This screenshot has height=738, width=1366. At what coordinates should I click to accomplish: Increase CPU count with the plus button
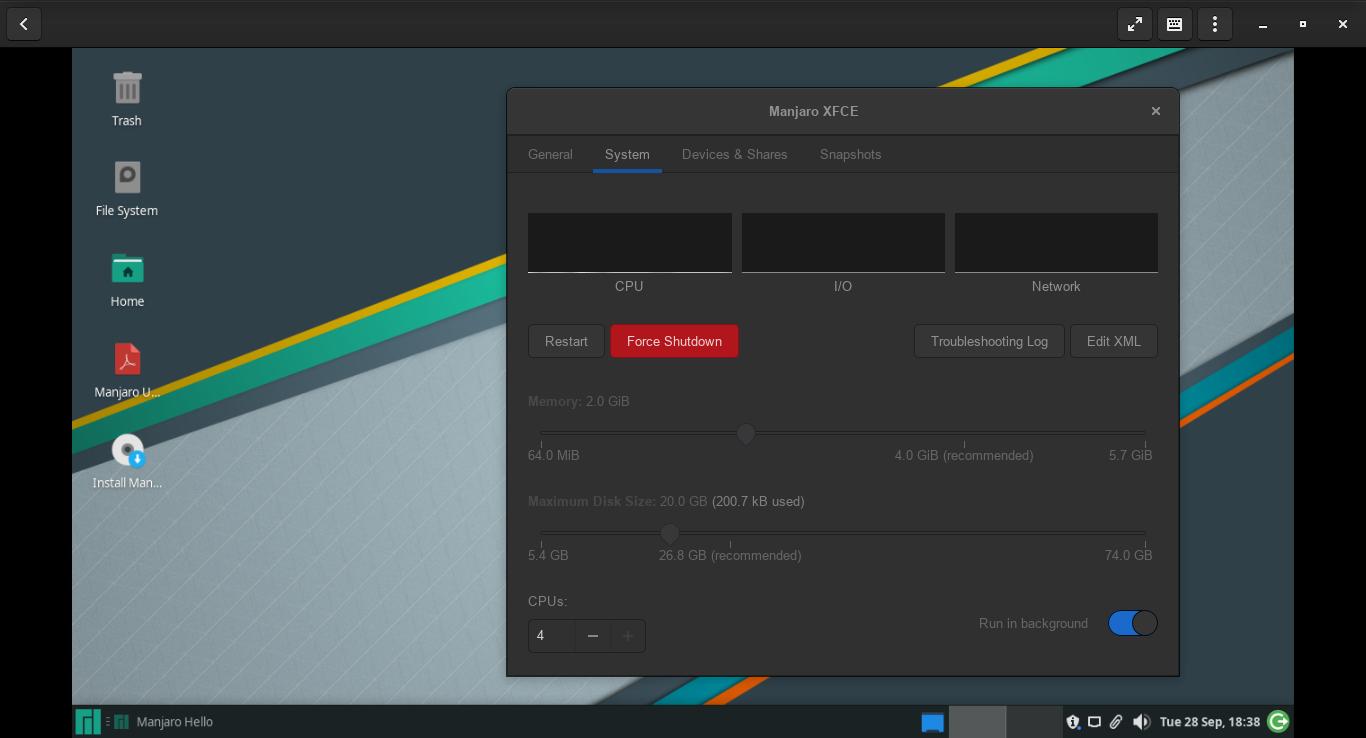coord(628,635)
